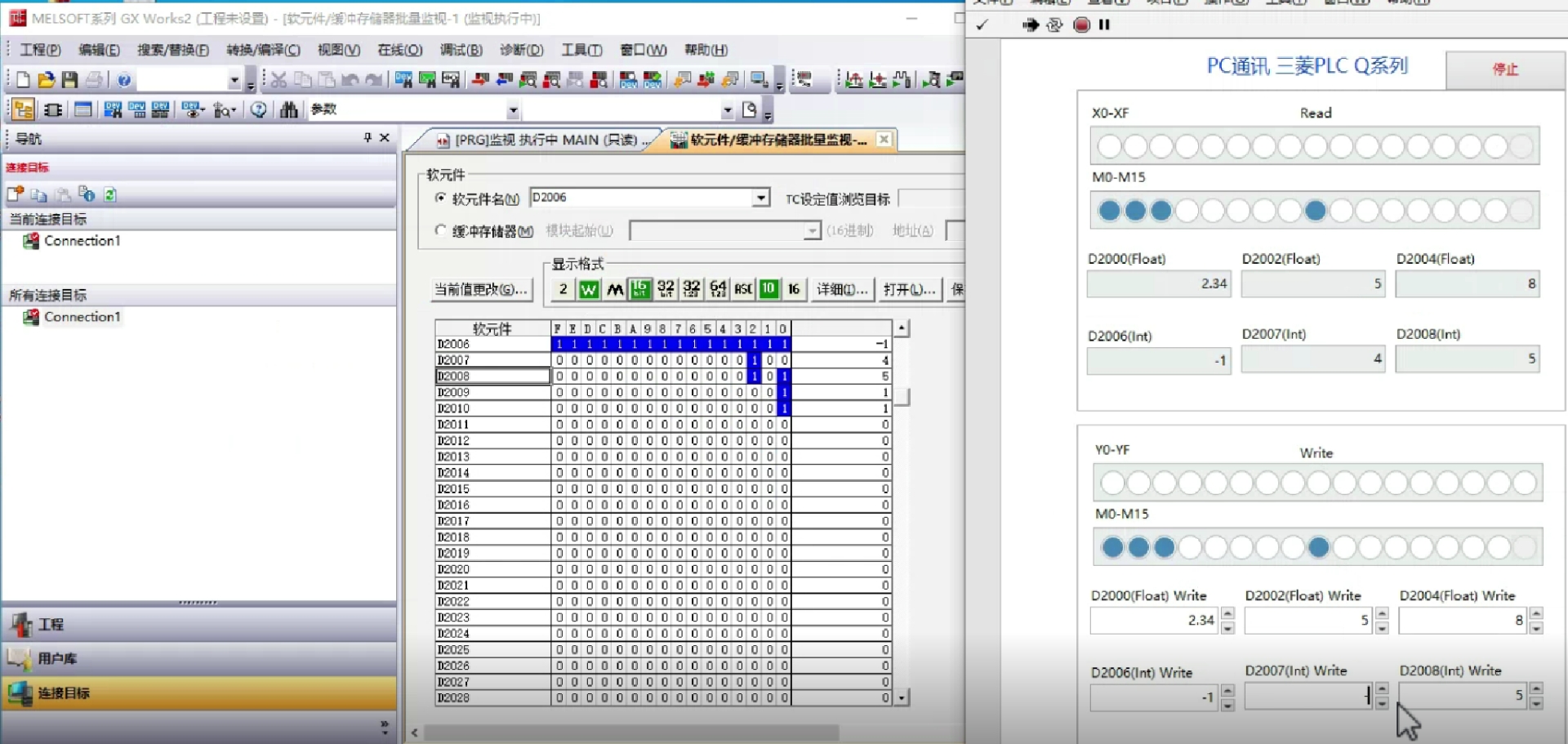The image size is (1568, 744).
Task: Toggle first Y0-YF Write indicator circle
Action: coord(1112,483)
